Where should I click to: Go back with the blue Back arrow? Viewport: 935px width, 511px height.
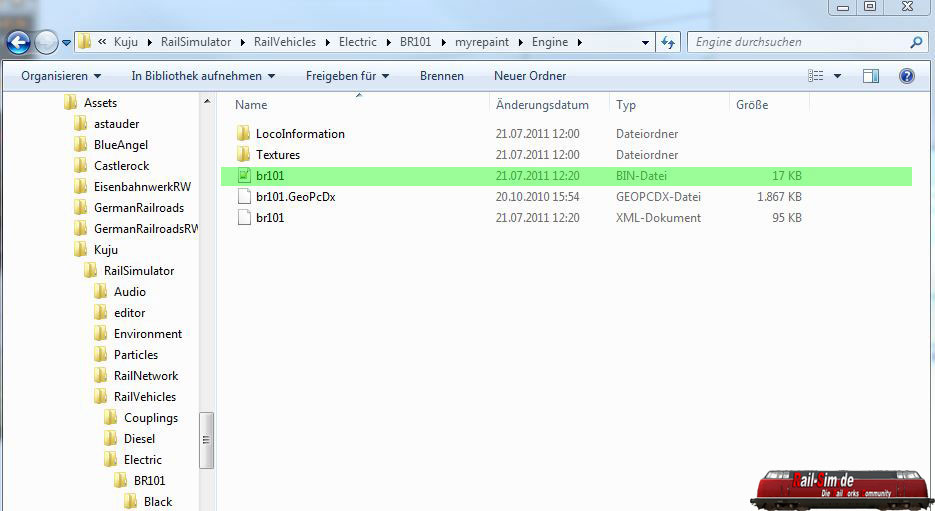(18, 42)
